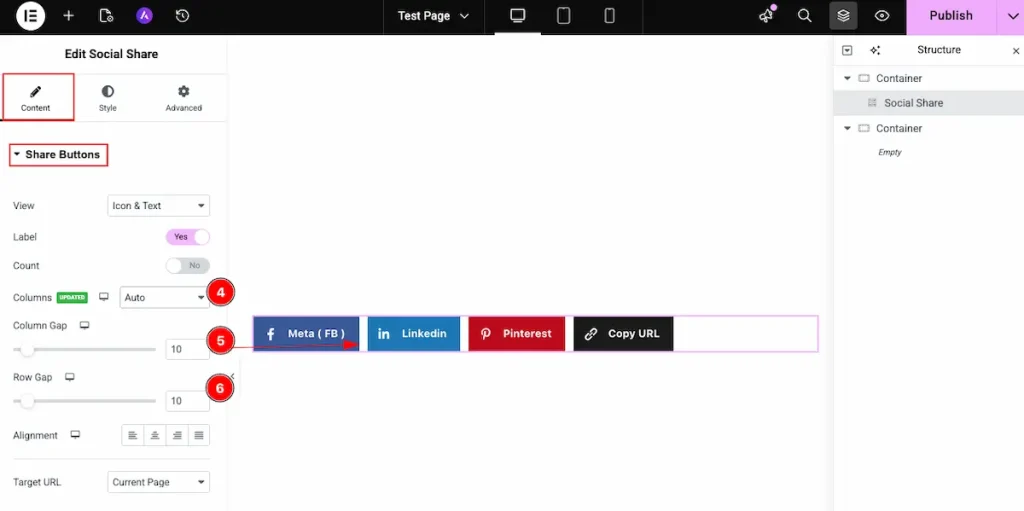The width and height of the screenshot is (1024, 511).
Task: Collapse the first Container in Structure
Action: (847, 78)
